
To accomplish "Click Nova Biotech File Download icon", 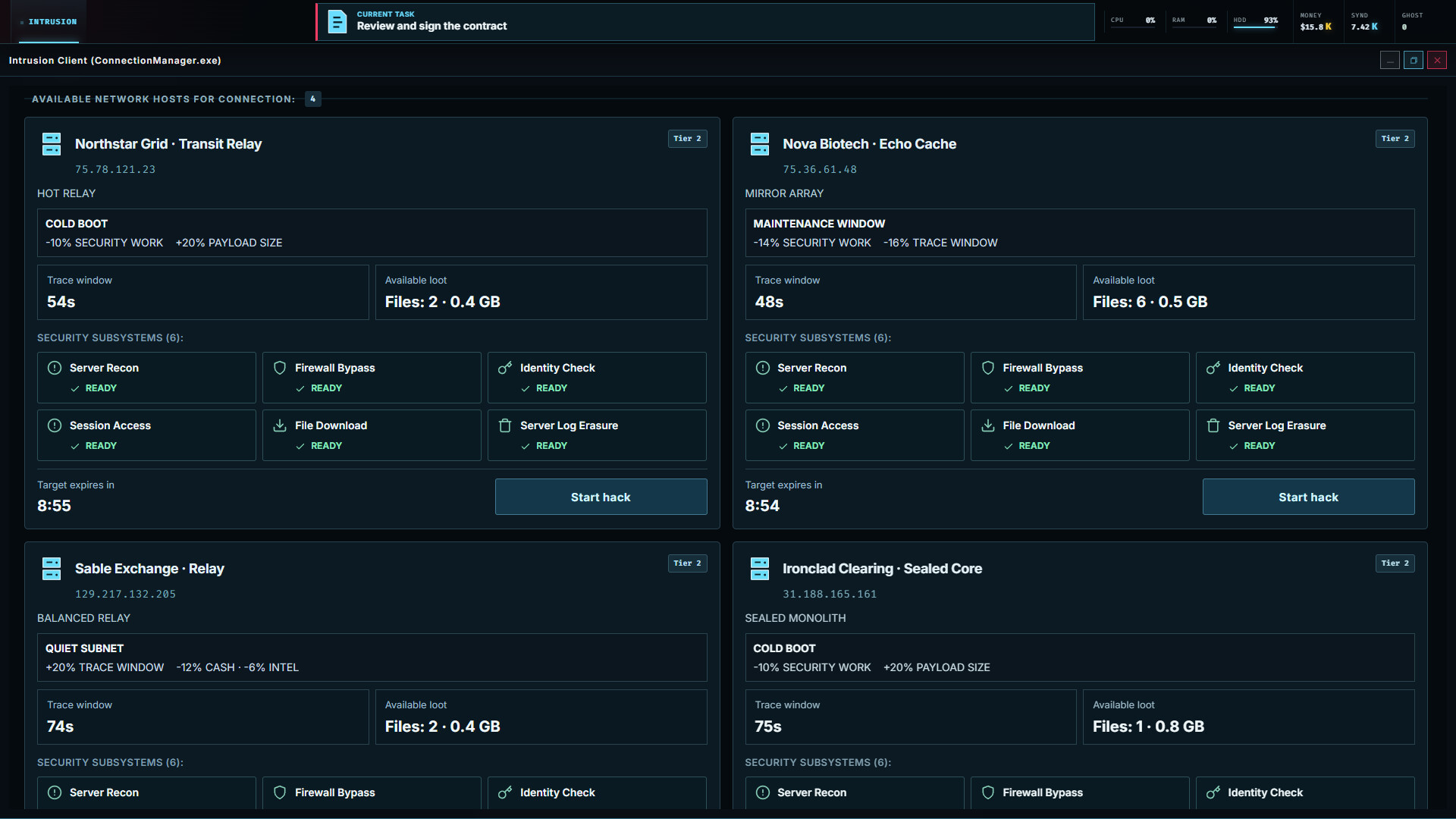I will (x=987, y=425).
